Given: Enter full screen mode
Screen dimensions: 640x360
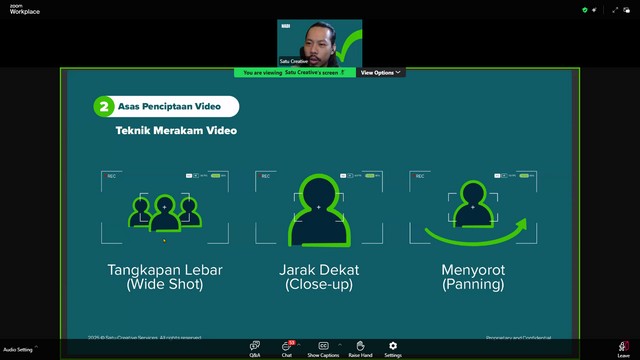Looking at the screenshot, I should 615,10.
